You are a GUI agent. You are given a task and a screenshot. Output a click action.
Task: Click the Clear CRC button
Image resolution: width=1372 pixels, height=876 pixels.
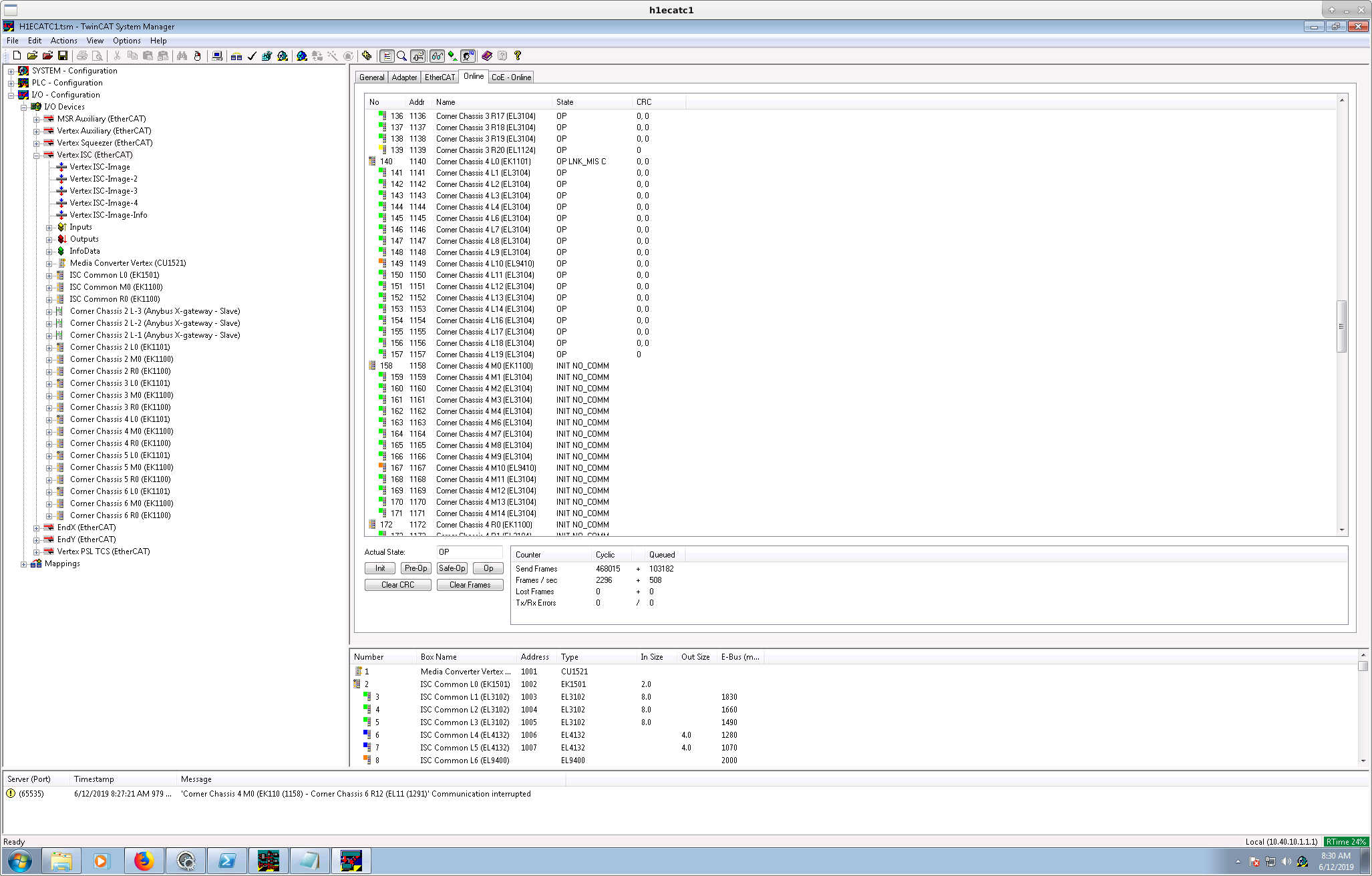[x=397, y=585]
